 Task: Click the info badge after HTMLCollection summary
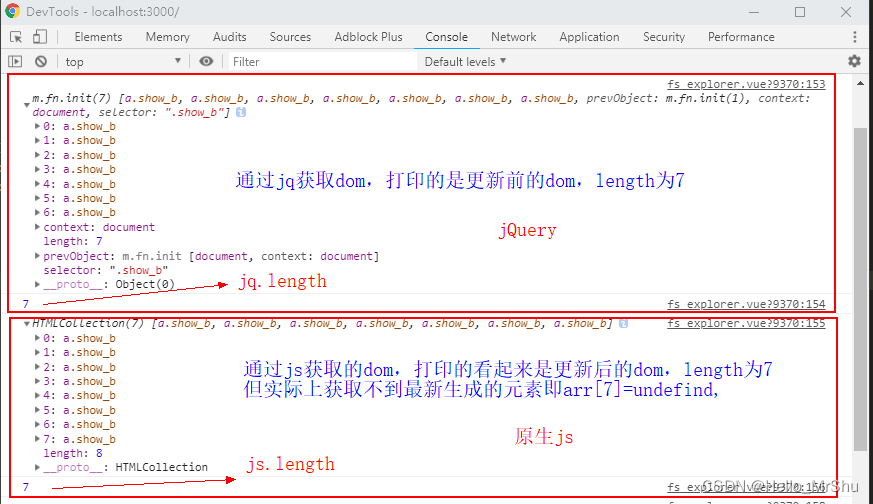pos(624,324)
